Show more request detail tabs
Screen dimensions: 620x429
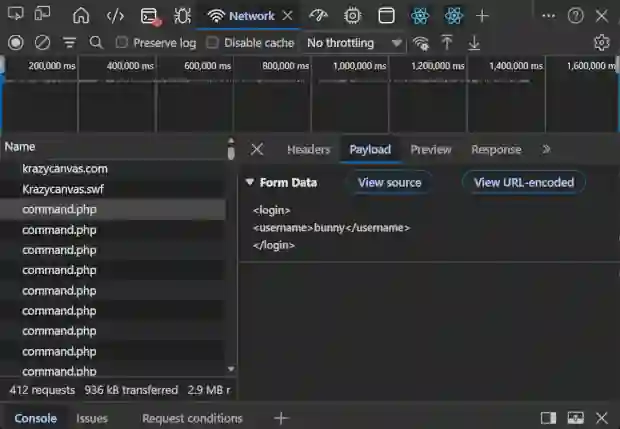(546, 149)
